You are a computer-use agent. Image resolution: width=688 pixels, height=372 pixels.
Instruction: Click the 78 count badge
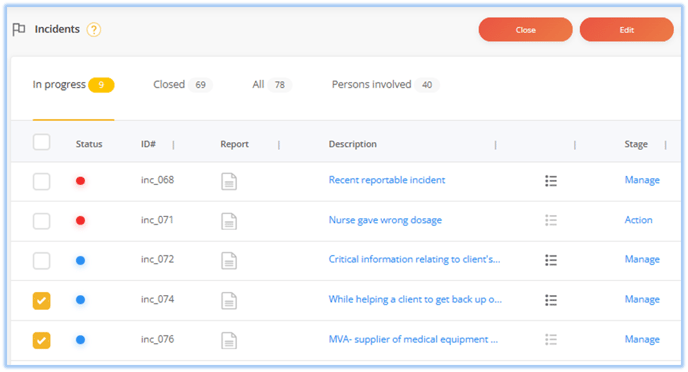[x=280, y=85]
